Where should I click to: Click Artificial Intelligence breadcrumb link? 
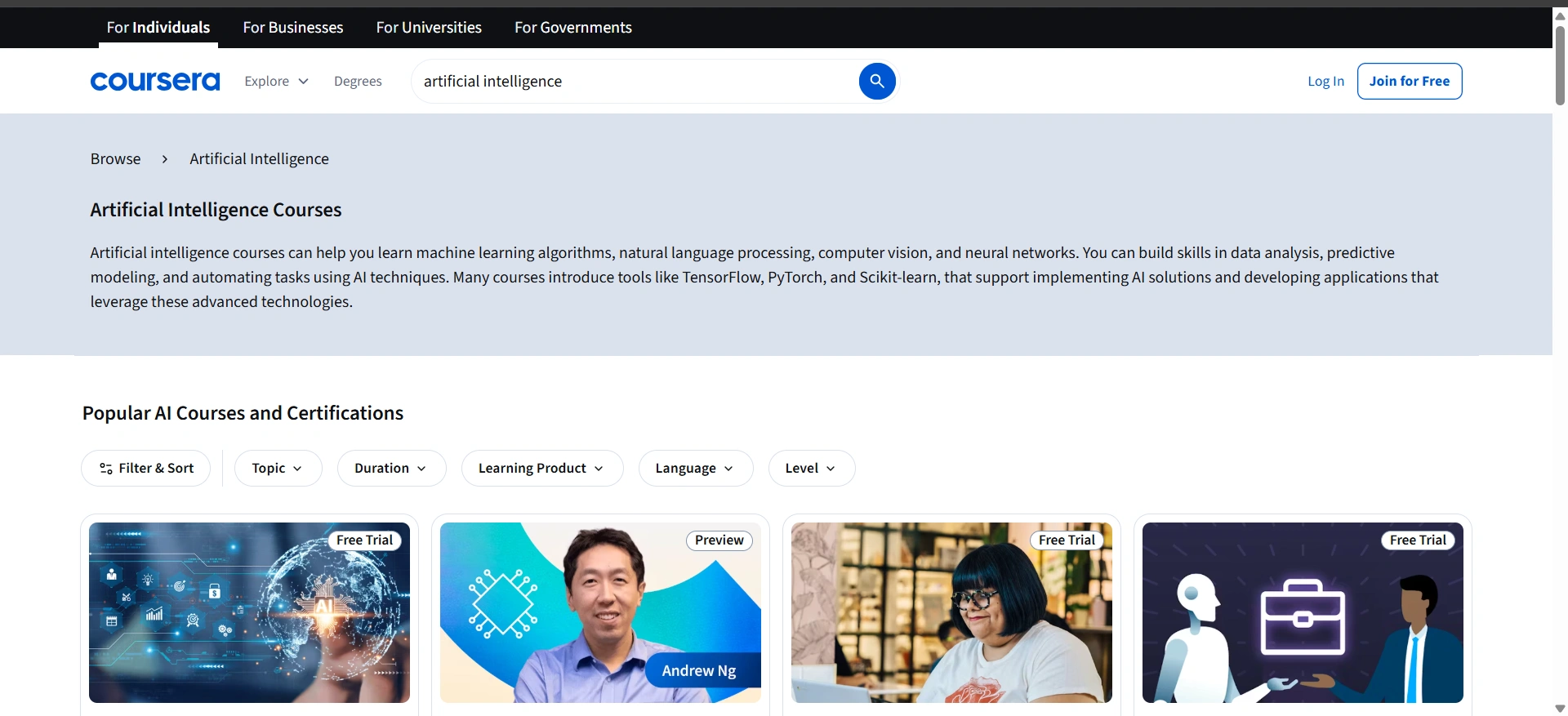click(x=259, y=158)
